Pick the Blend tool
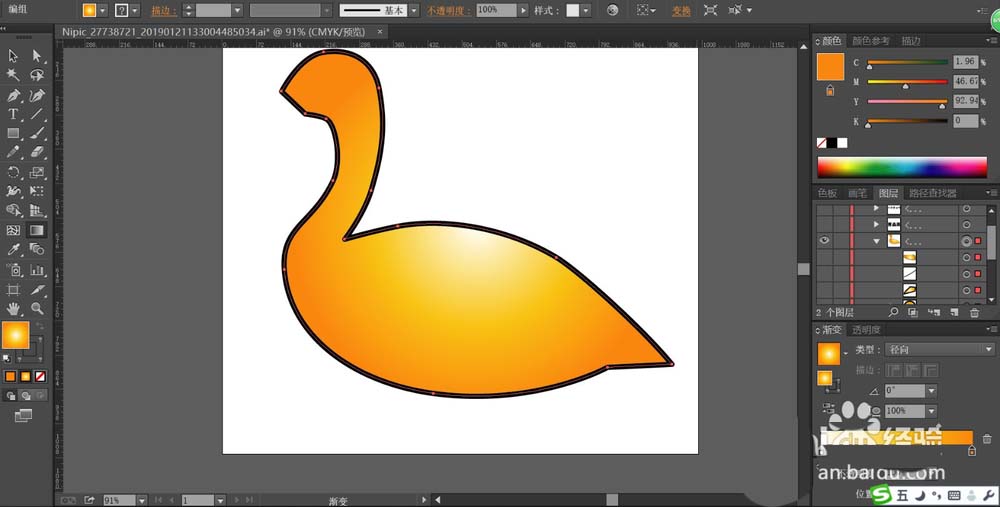This screenshot has height=507, width=1000. tap(37, 250)
